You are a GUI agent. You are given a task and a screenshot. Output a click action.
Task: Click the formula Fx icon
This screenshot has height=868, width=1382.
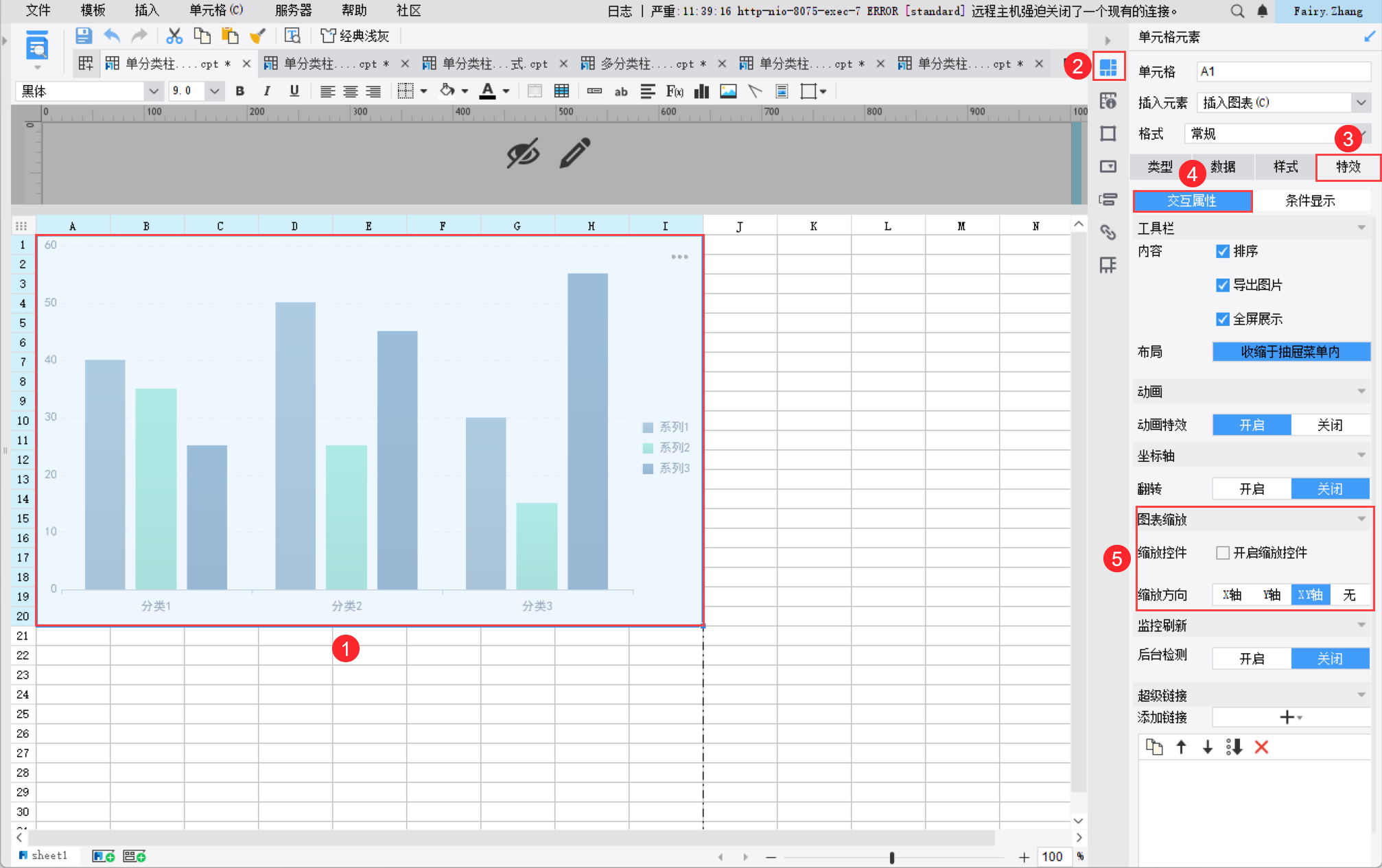click(675, 91)
